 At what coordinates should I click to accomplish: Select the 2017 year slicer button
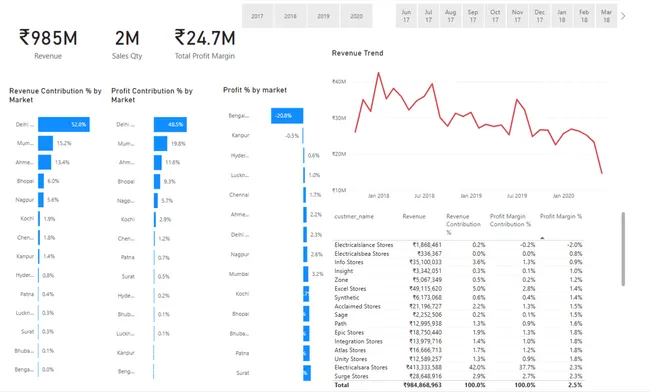point(257,16)
